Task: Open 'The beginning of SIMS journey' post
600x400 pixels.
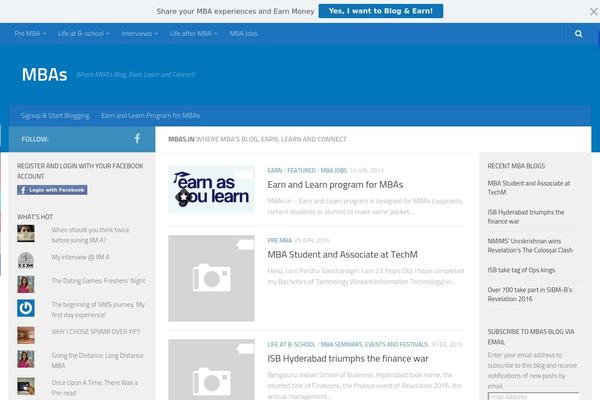Action: coord(98,310)
